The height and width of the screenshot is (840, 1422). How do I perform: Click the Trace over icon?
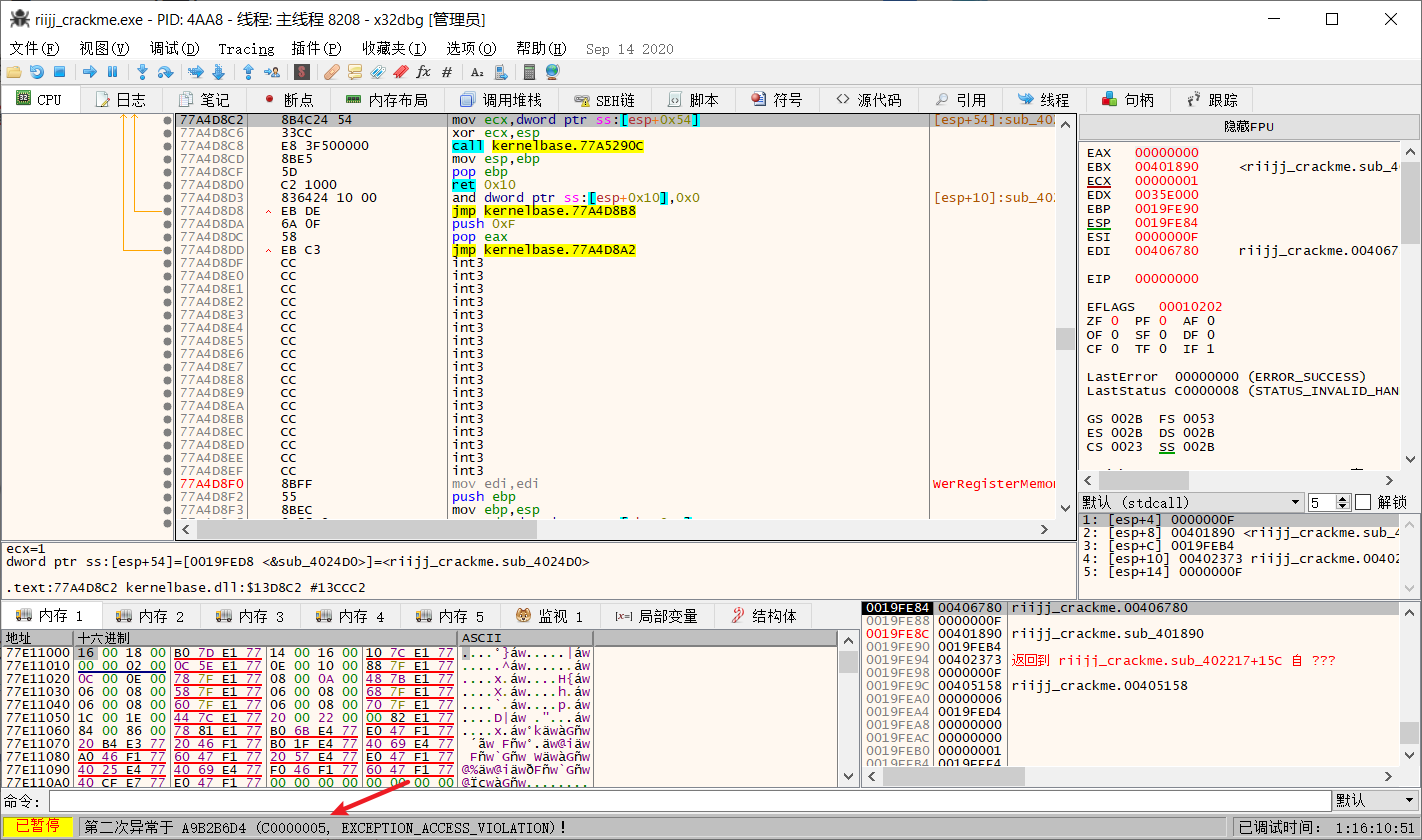pyautogui.click(x=218, y=72)
